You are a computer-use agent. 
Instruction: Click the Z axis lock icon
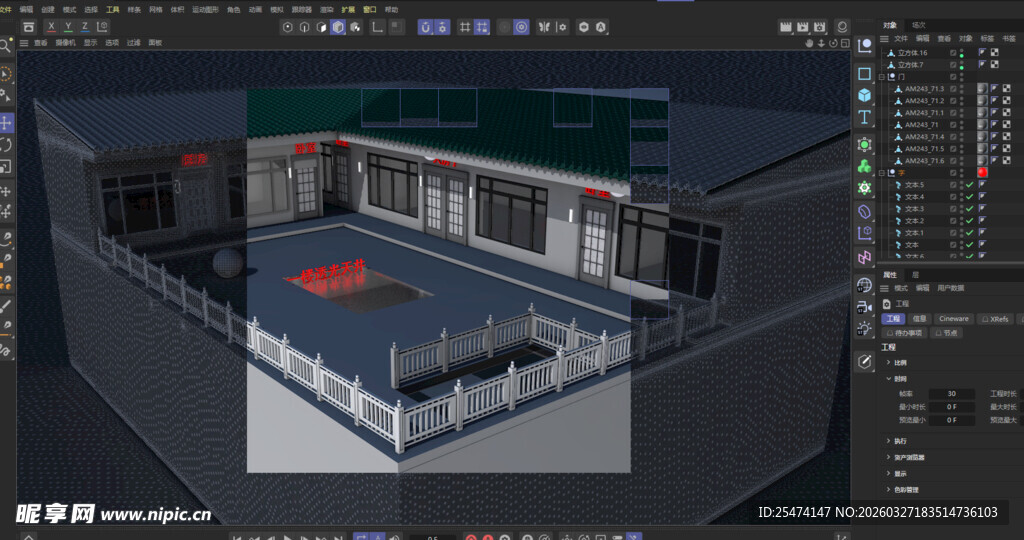coord(85,26)
